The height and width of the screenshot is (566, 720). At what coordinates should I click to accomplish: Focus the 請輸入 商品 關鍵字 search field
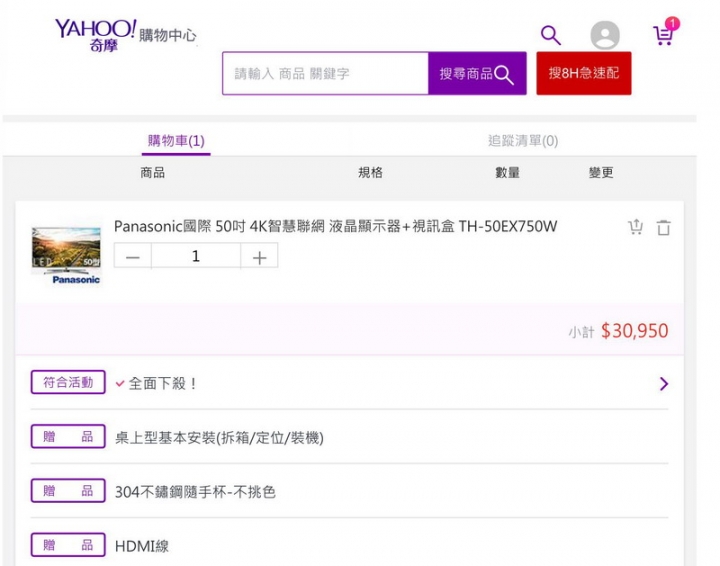click(x=326, y=73)
